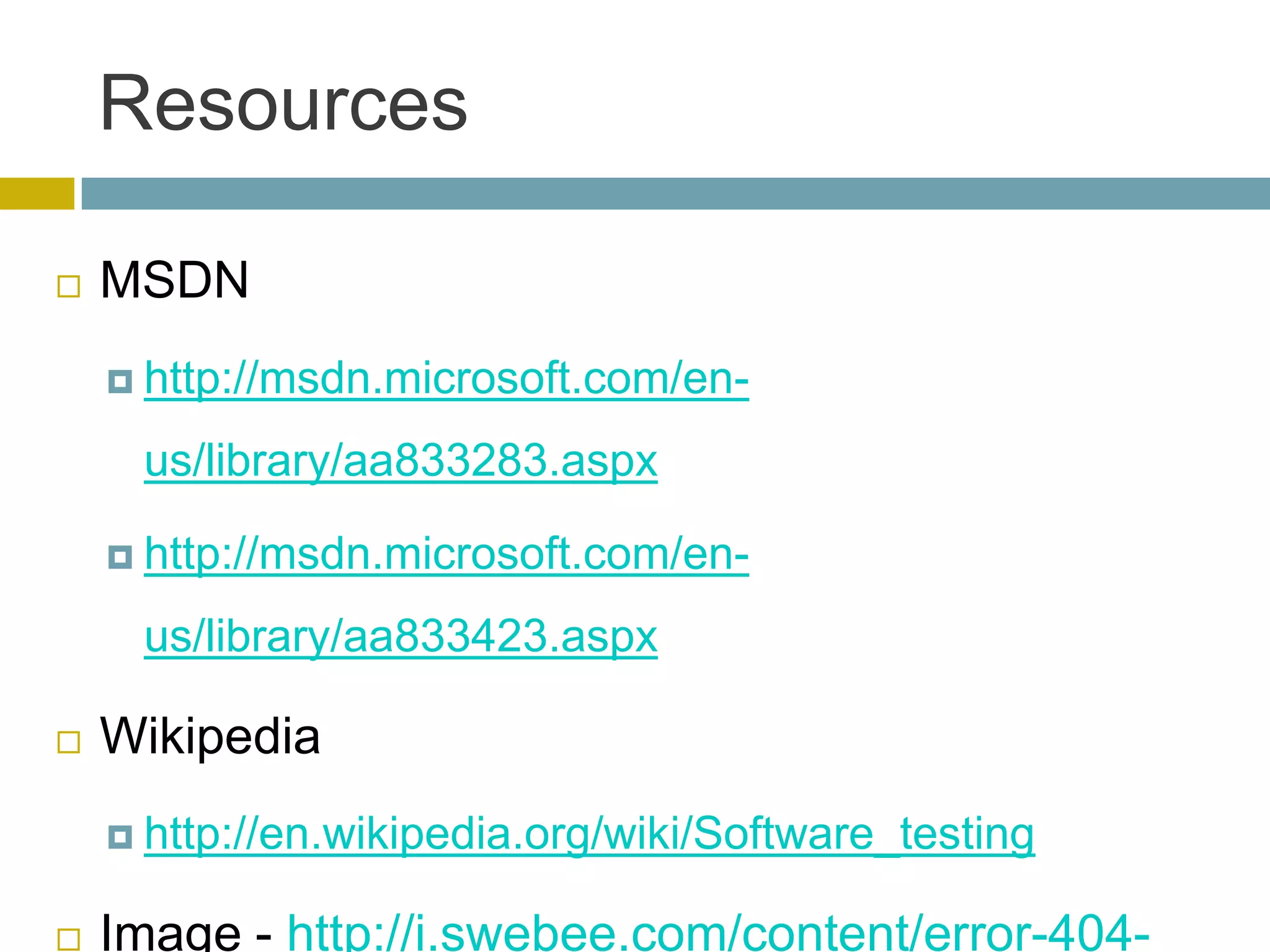Select the yellow accent block under the title
The image size is (1270, 952).
(x=37, y=193)
